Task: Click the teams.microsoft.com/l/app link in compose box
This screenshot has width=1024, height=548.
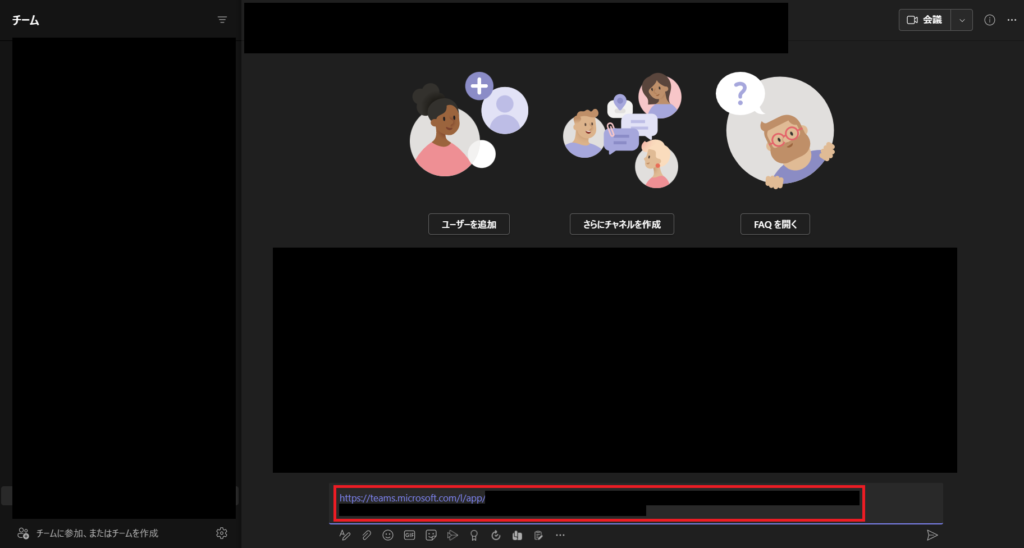Action: click(412, 498)
